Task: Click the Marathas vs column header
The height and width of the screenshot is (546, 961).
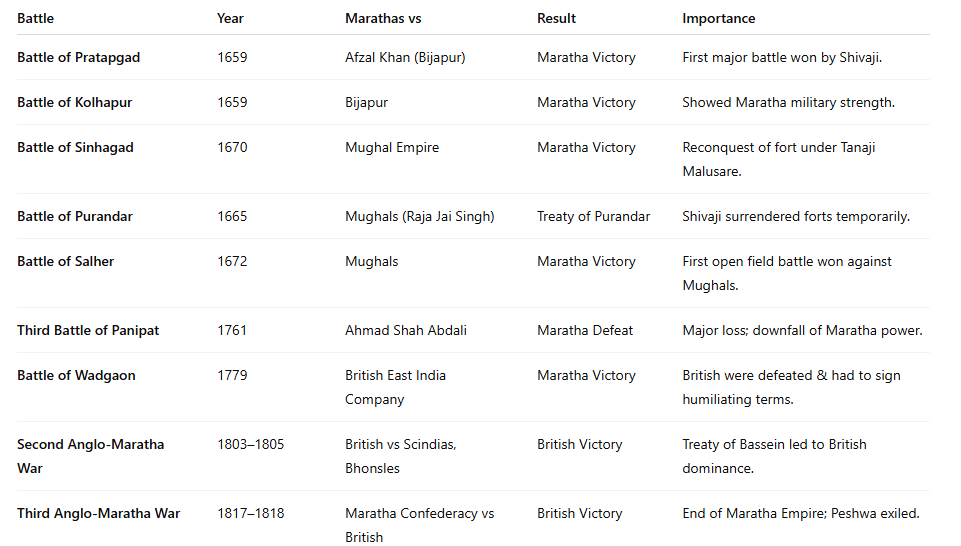Action: [383, 18]
